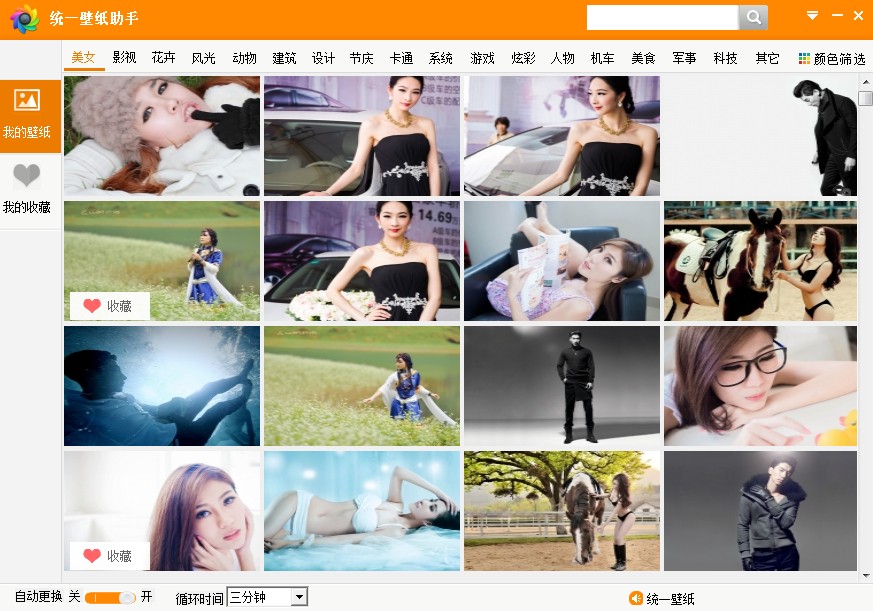The height and width of the screenshot is (611, 873).
Task: Open man in black suit on white wallpaper
Action: pyautogui.click(x=760, y=136)
